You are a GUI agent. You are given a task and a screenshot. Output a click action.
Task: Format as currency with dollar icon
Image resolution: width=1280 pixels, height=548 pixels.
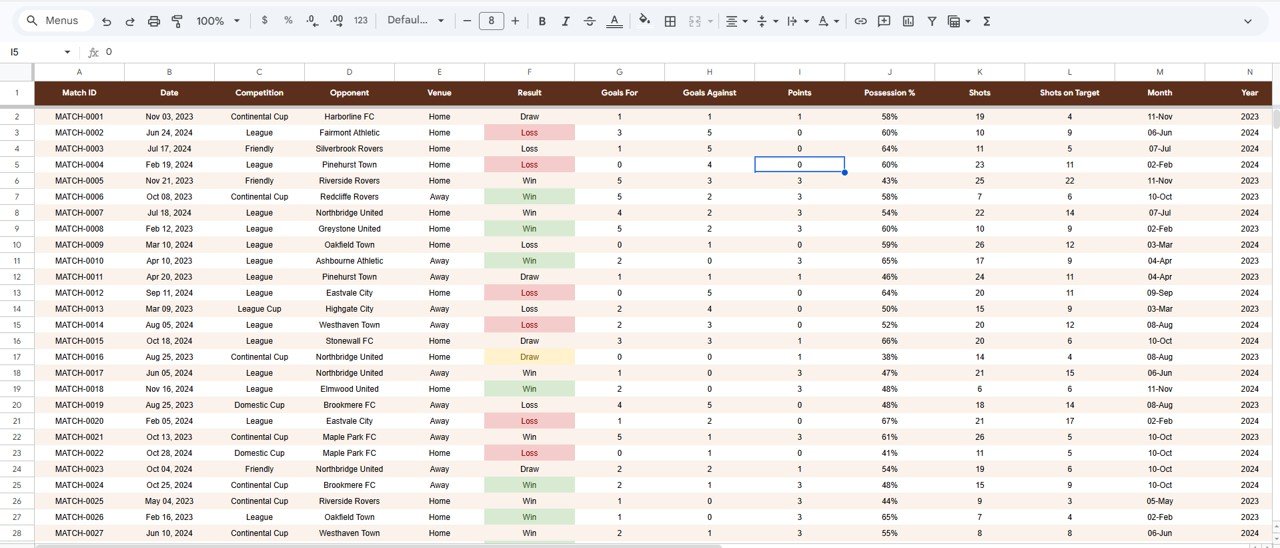tap(264, 21)
